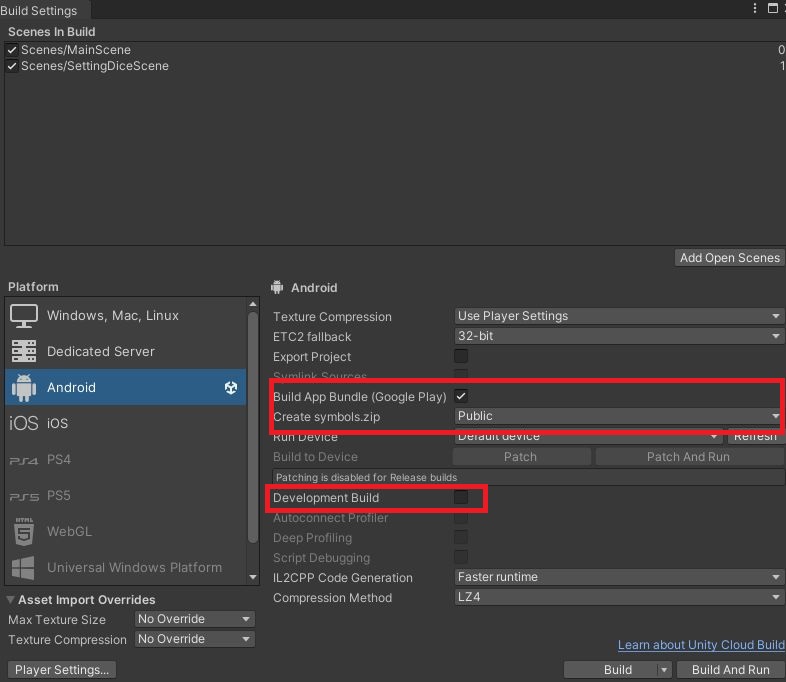Select the Scenes/MainScene entry
Screen dimensions: 786x682
(x=393, y=50)
